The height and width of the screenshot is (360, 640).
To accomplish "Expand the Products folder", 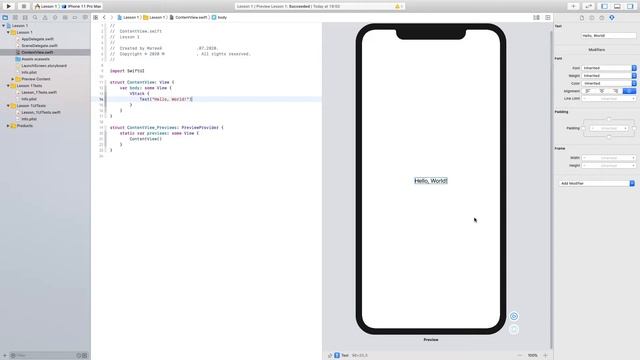I will 8,126.
